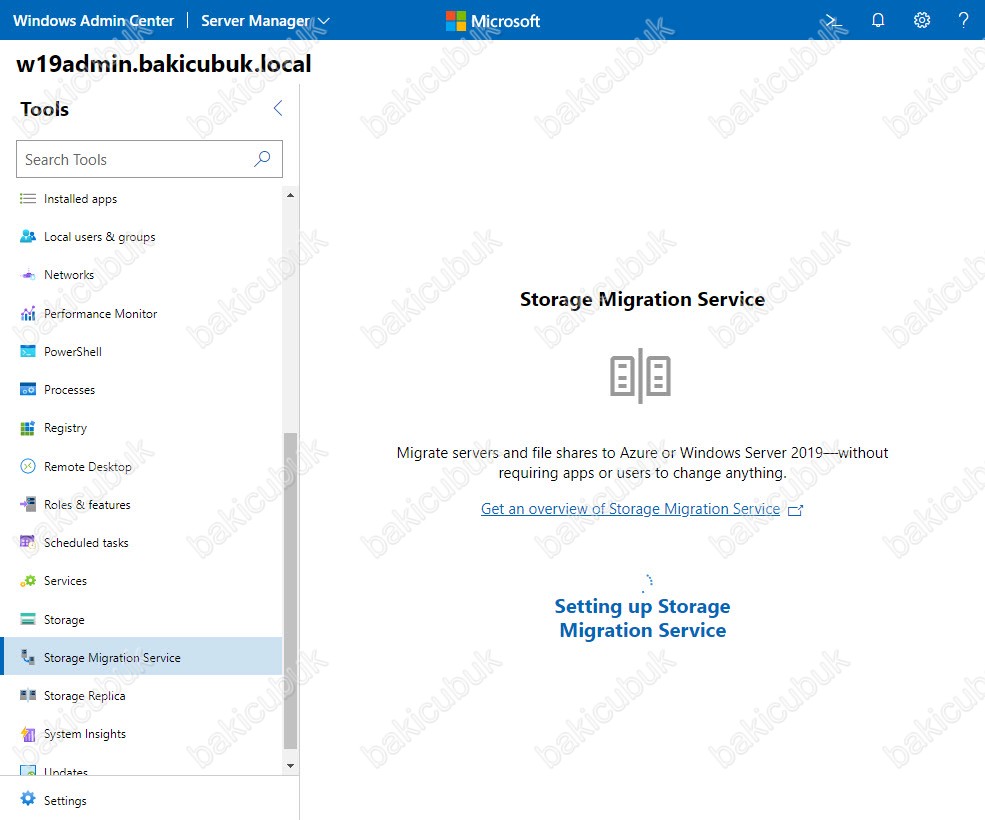Click the Setting up Storage Migration Service text
The height and width of the screenshot is (820, 985).
click(642, 618)
